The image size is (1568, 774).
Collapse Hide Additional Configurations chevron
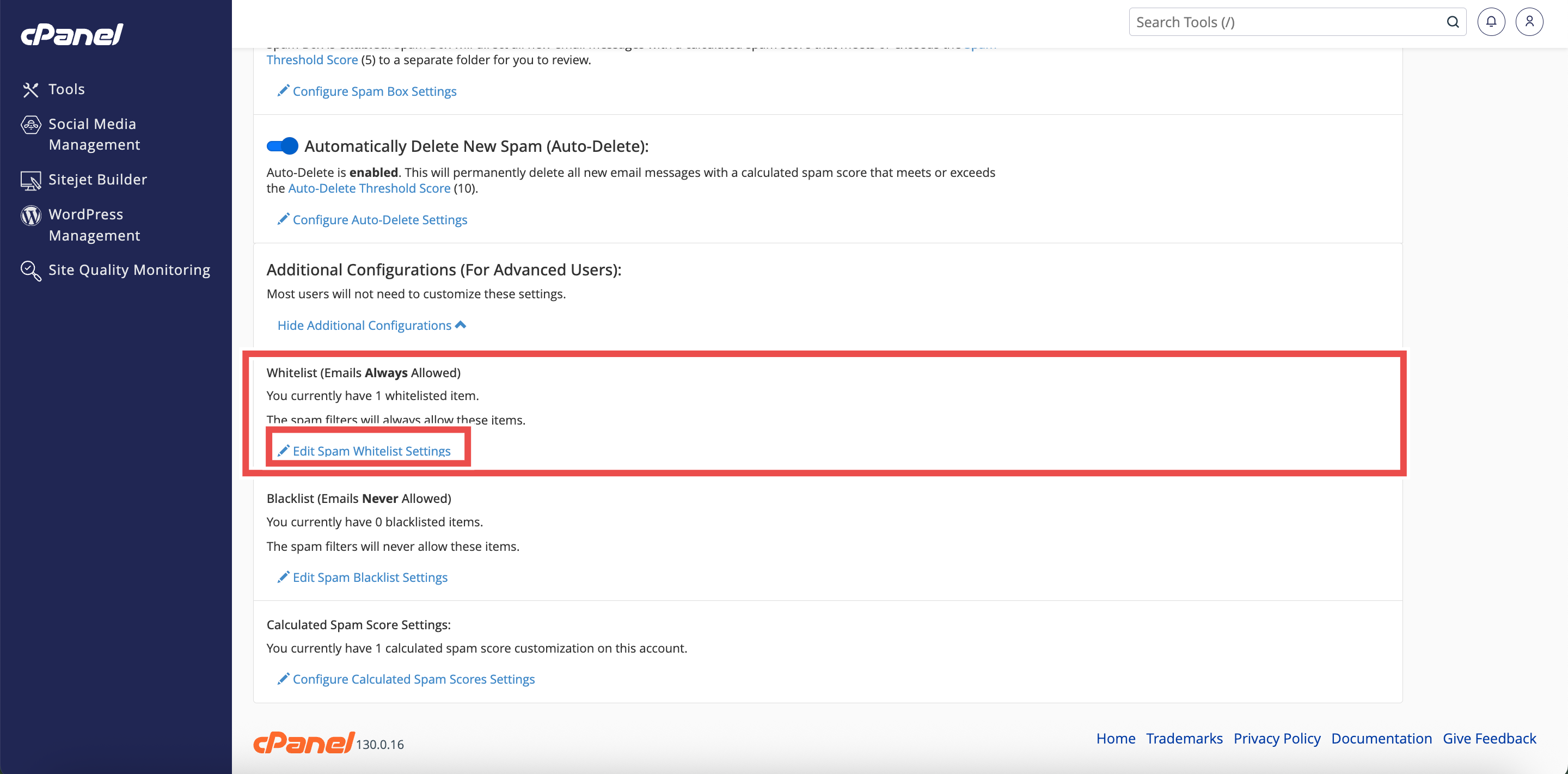pos(461,325)
